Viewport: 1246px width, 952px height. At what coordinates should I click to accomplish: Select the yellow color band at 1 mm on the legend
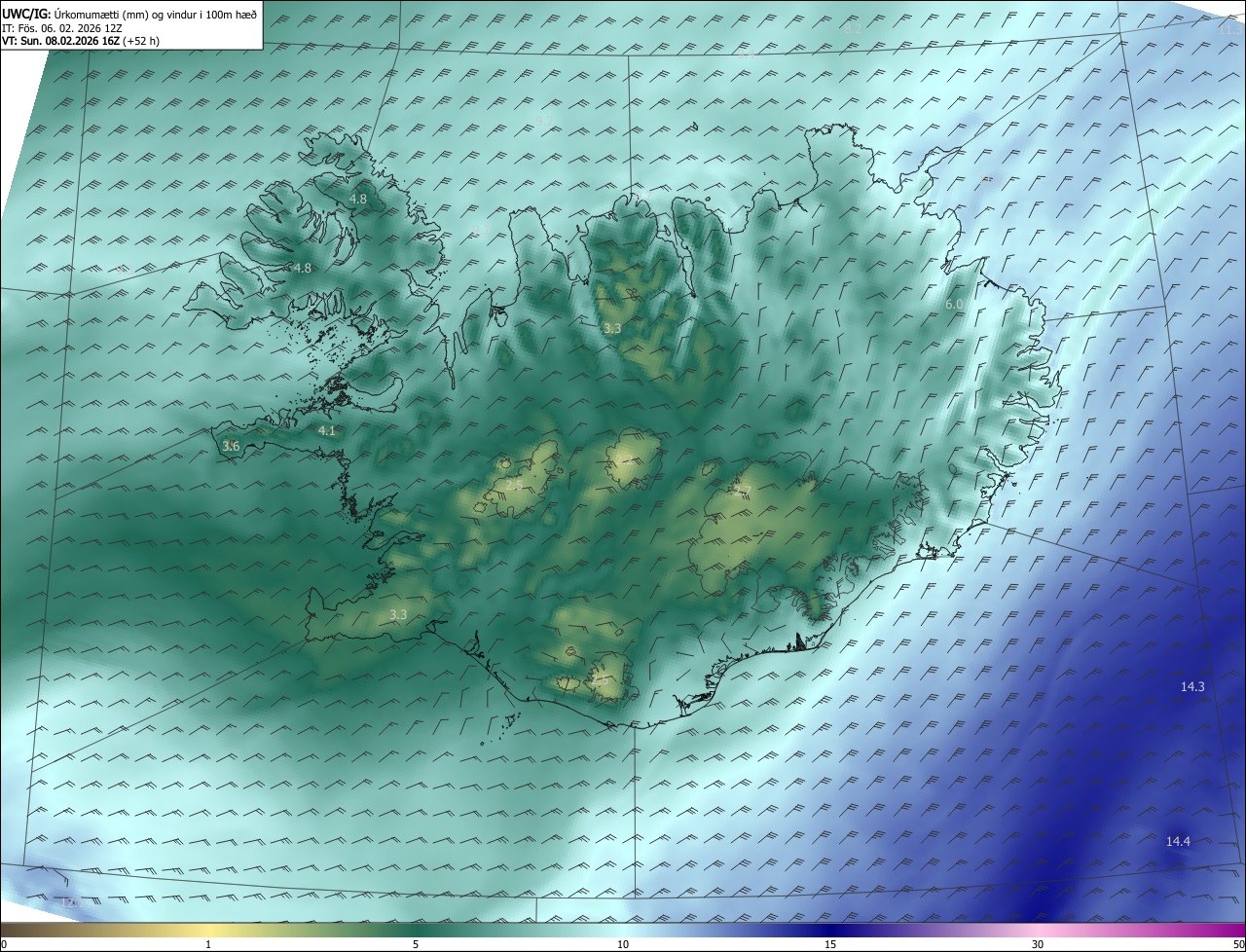209,930
